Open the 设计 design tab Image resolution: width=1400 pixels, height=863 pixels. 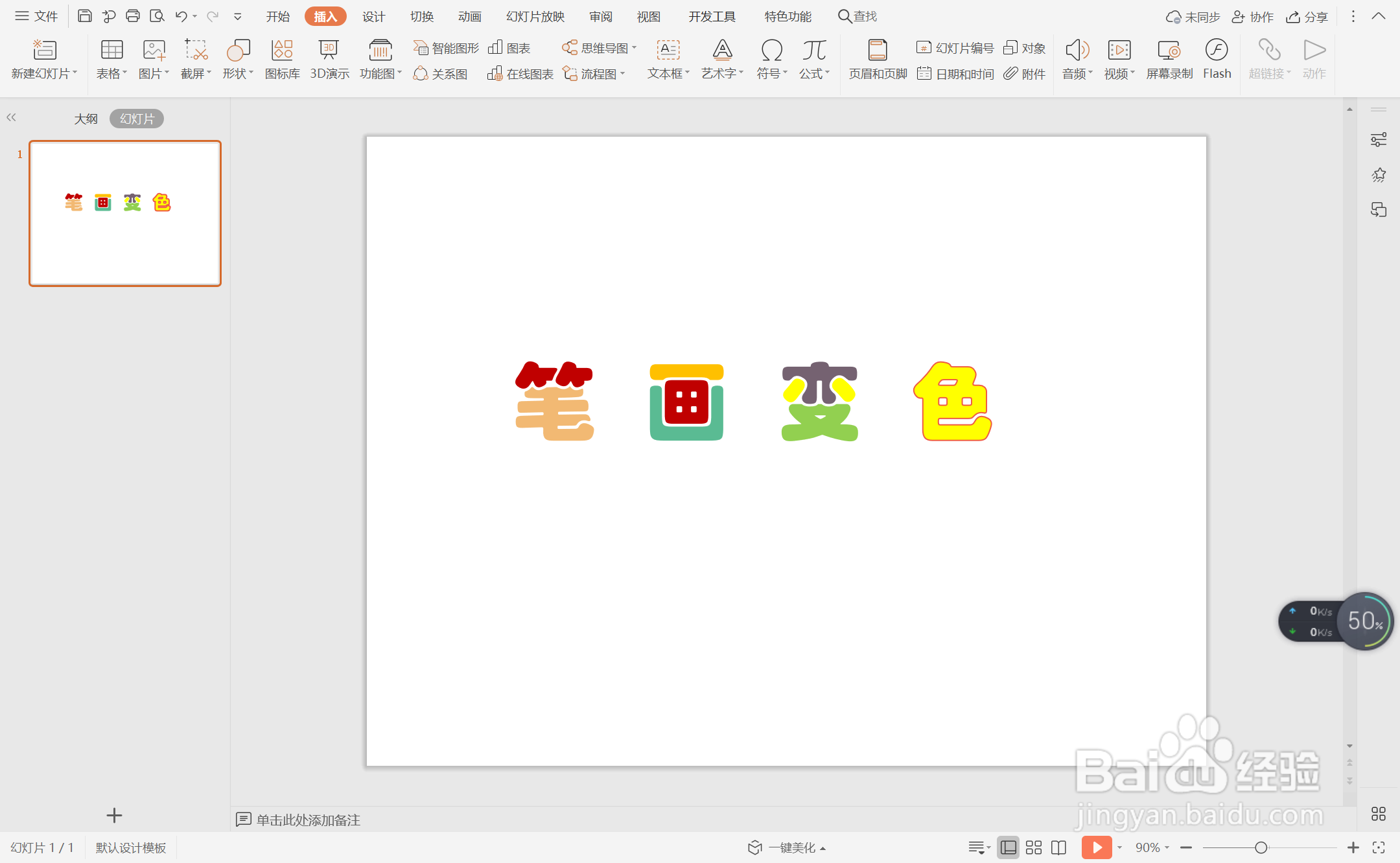click(x=373, y=16)
